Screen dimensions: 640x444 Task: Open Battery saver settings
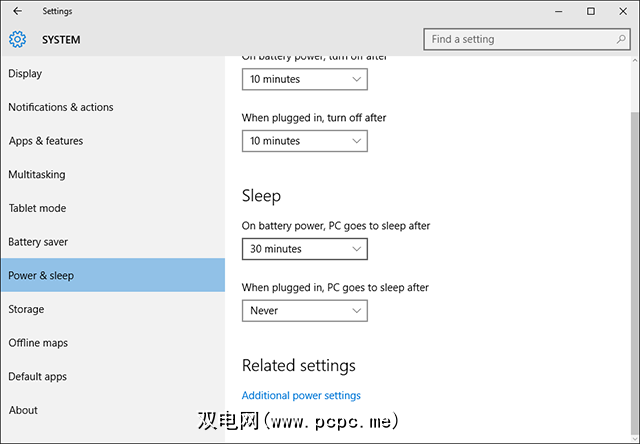(x=38, y=242)
